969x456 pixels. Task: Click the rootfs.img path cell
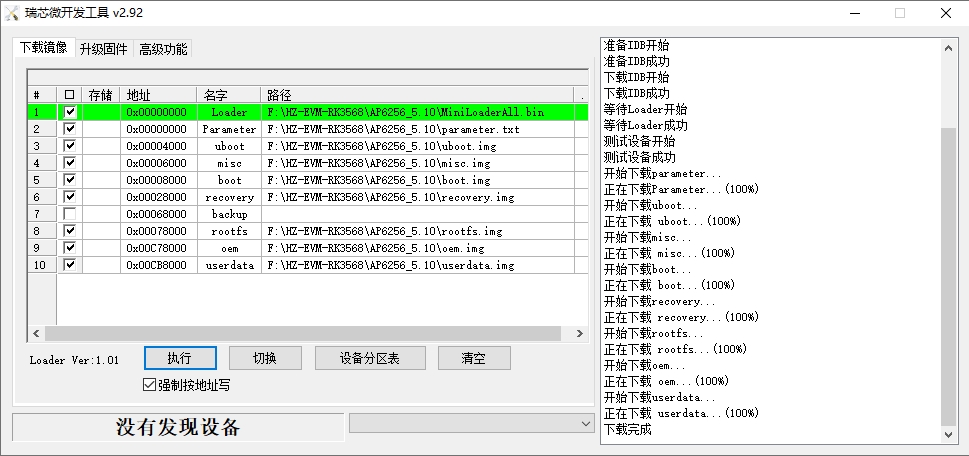[417, 231]
